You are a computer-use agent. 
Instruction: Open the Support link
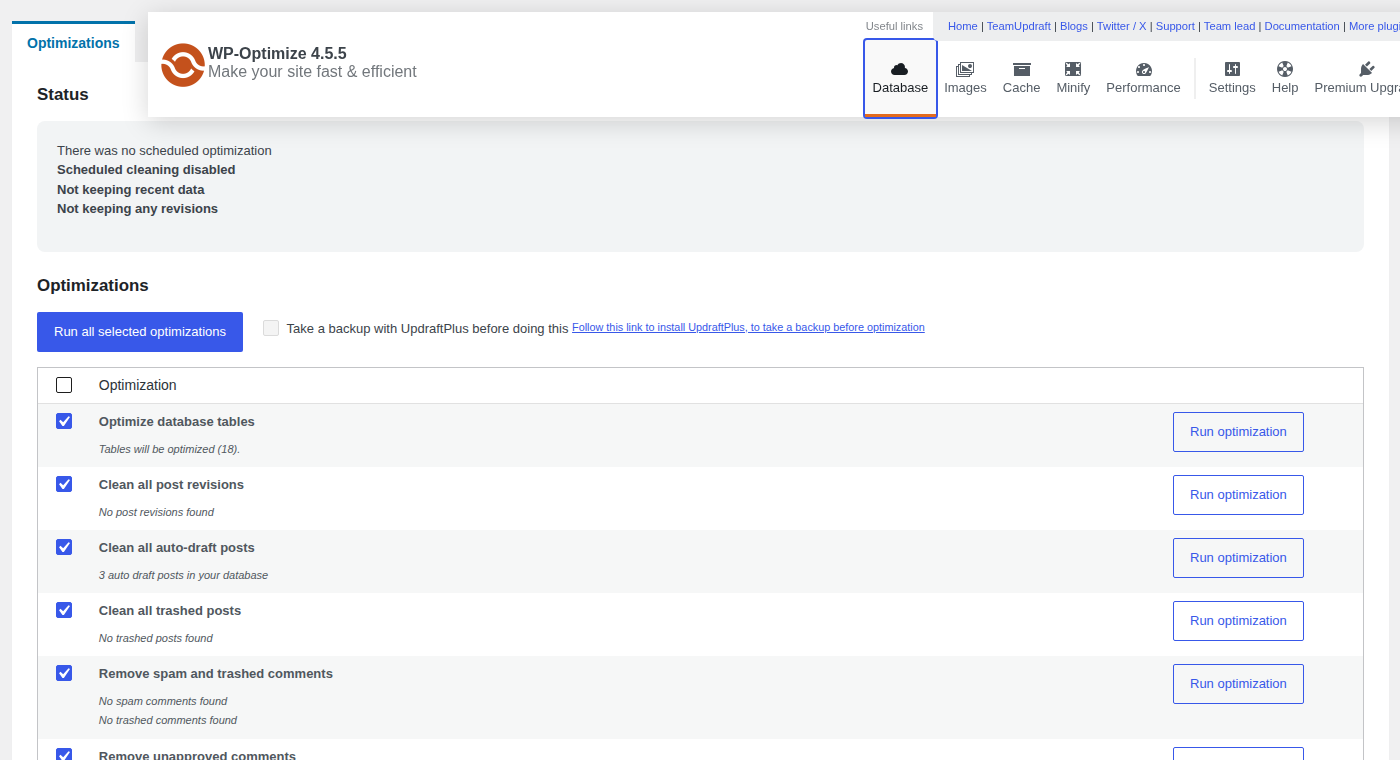point(1175,26)
